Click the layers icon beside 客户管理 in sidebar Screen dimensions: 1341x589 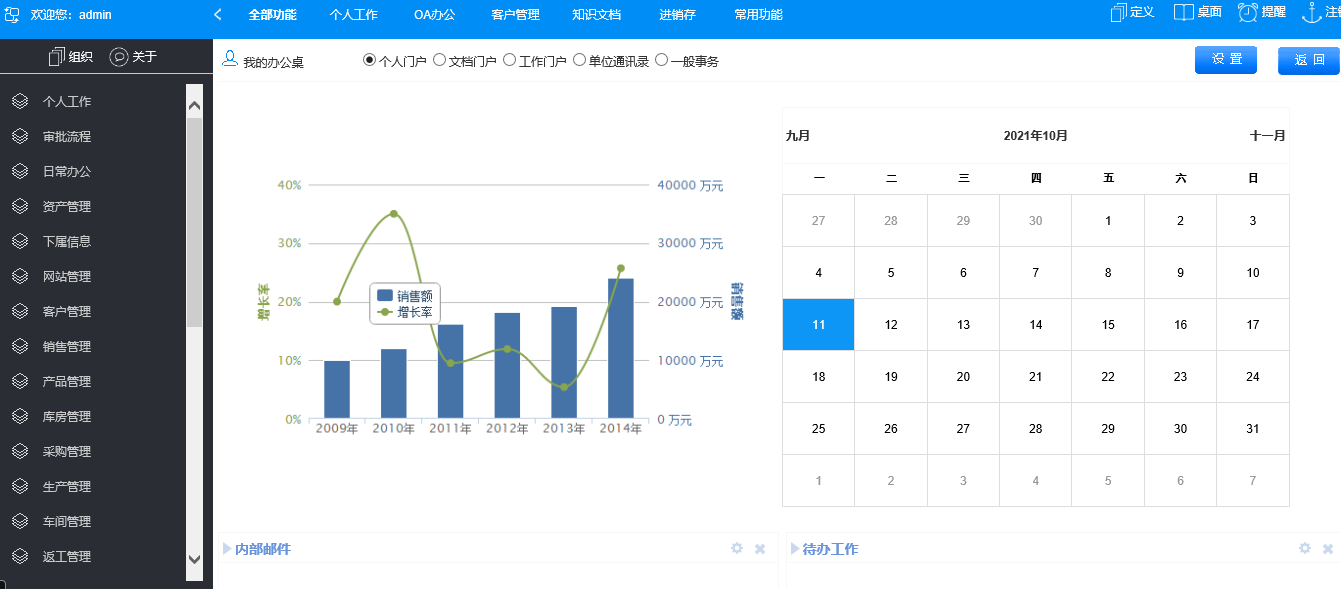(19, 311)
